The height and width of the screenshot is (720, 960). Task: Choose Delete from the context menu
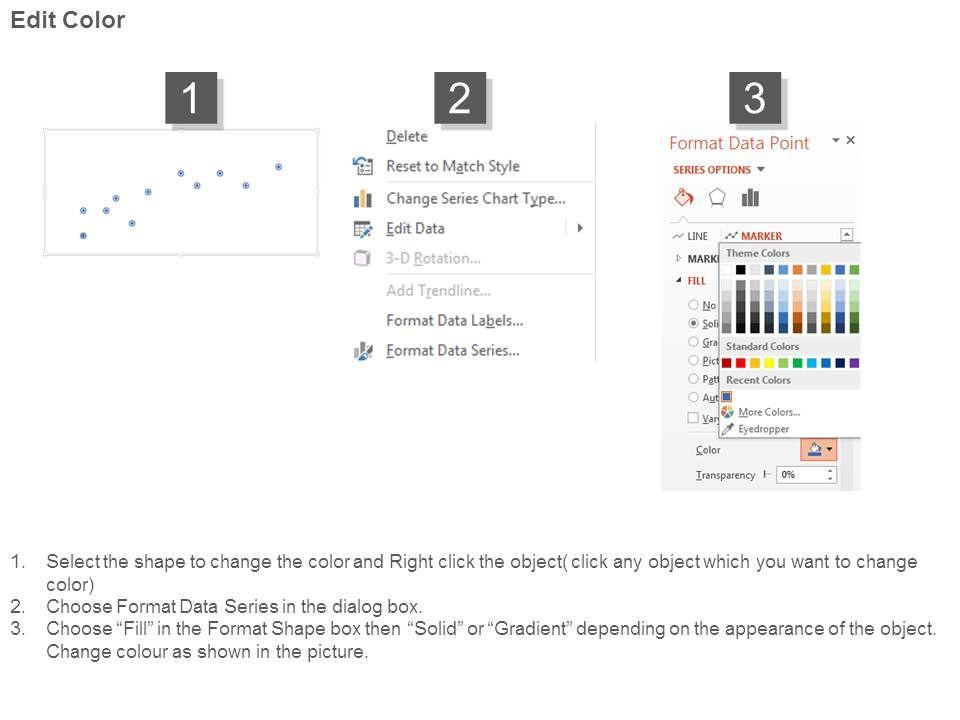(407, 137)
